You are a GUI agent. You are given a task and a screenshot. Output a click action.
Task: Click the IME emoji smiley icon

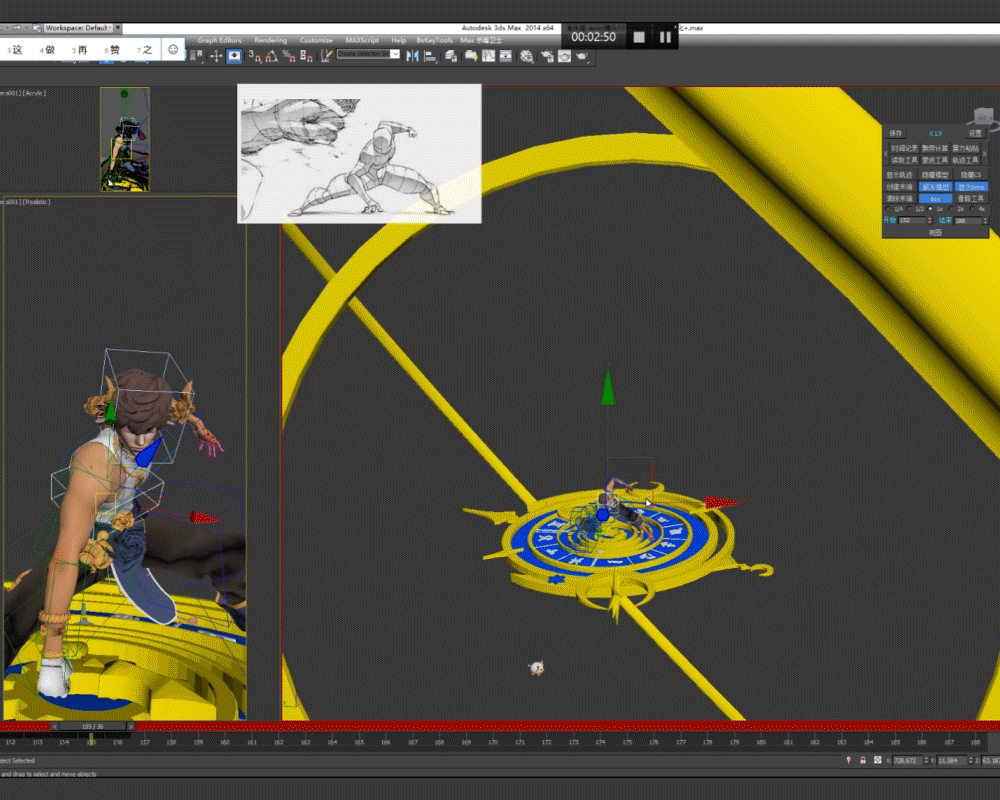[173, 50]
